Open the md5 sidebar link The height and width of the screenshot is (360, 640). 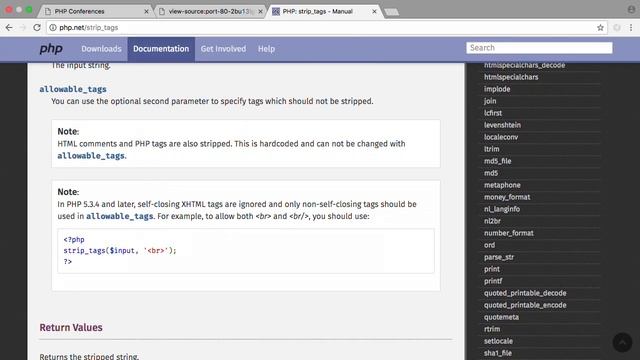coord(491,173)
